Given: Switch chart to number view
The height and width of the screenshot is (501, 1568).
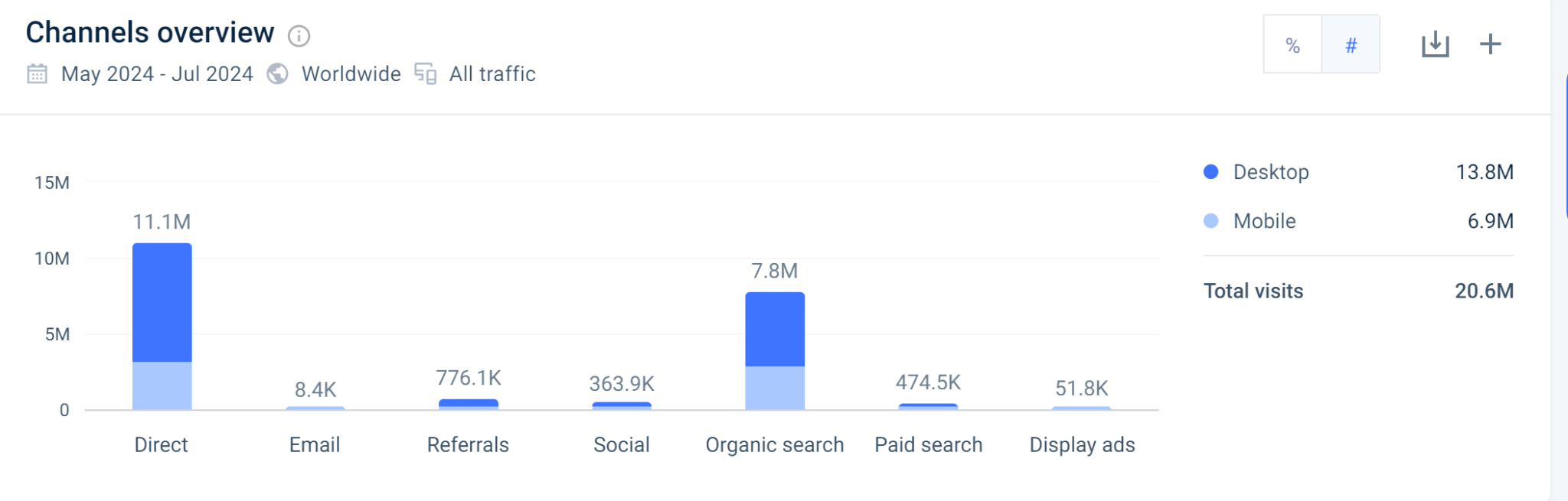Looking at the screenshot, I should point(1351,45).
